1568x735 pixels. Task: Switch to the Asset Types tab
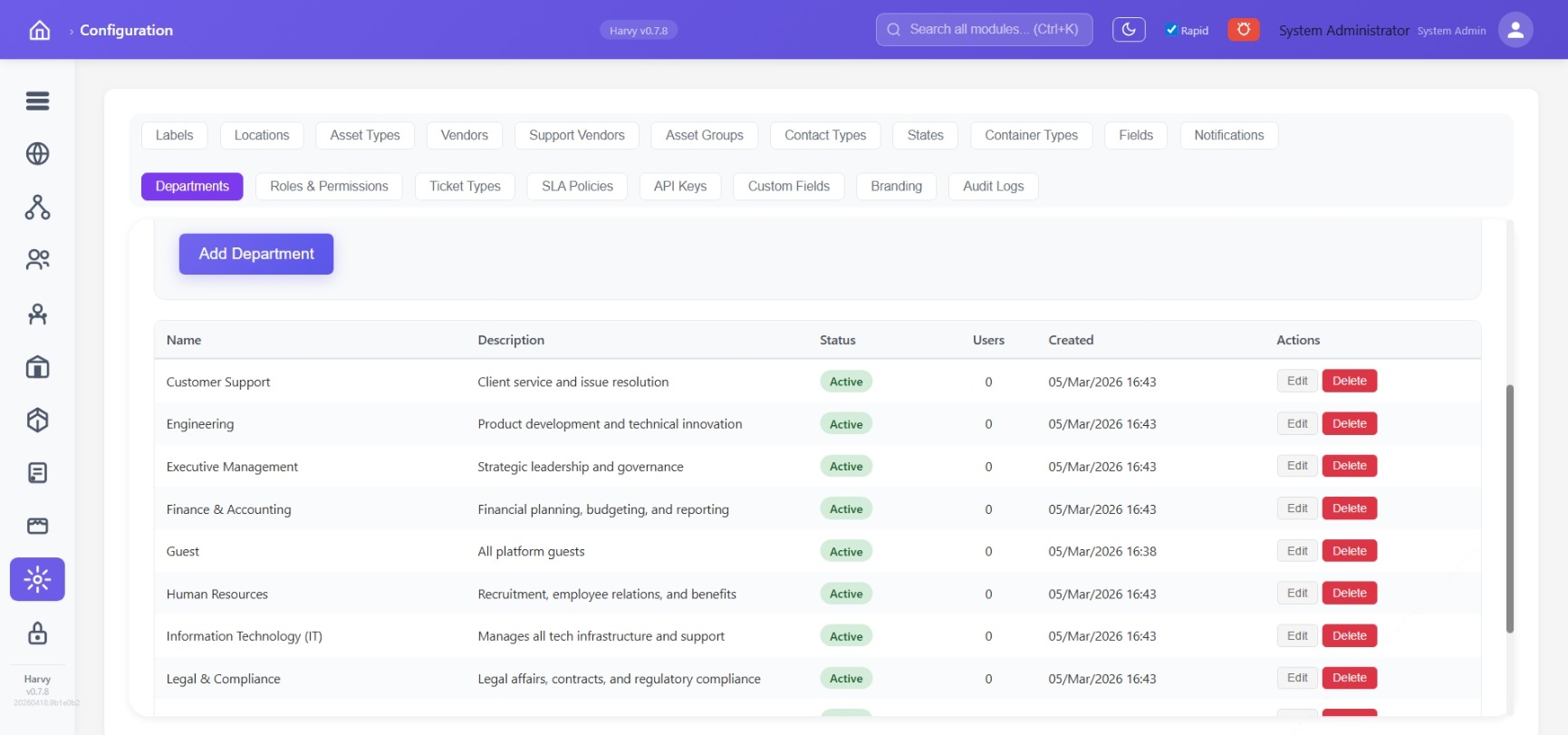click(365, 135)
